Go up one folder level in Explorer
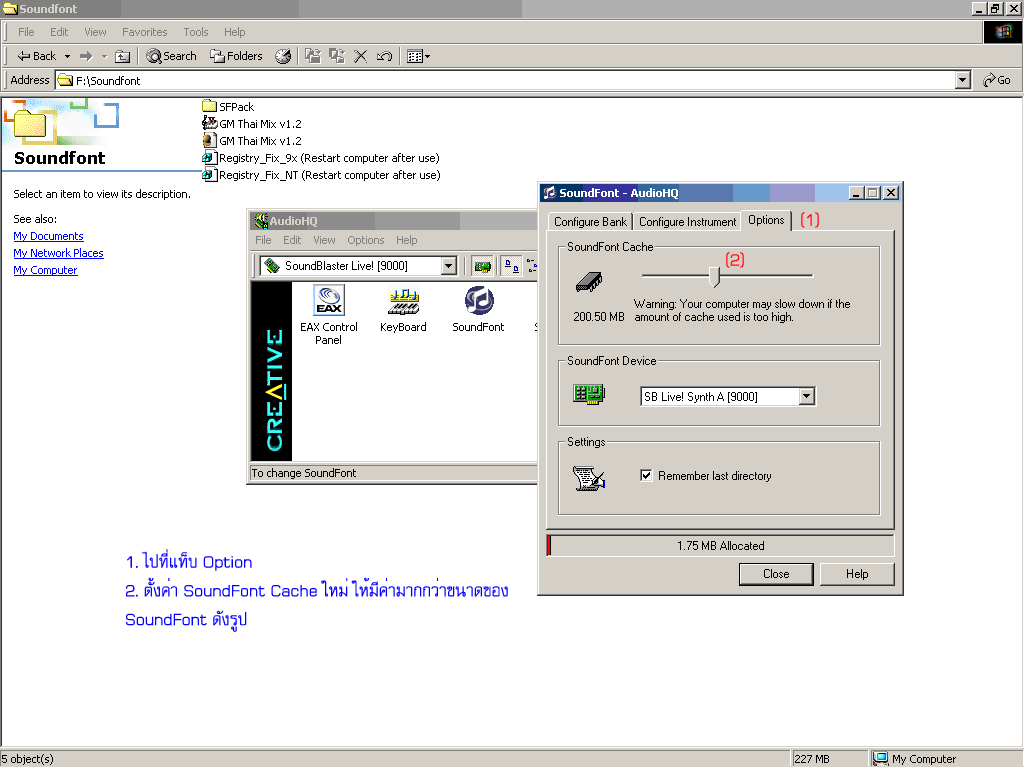 pos(123,56)
